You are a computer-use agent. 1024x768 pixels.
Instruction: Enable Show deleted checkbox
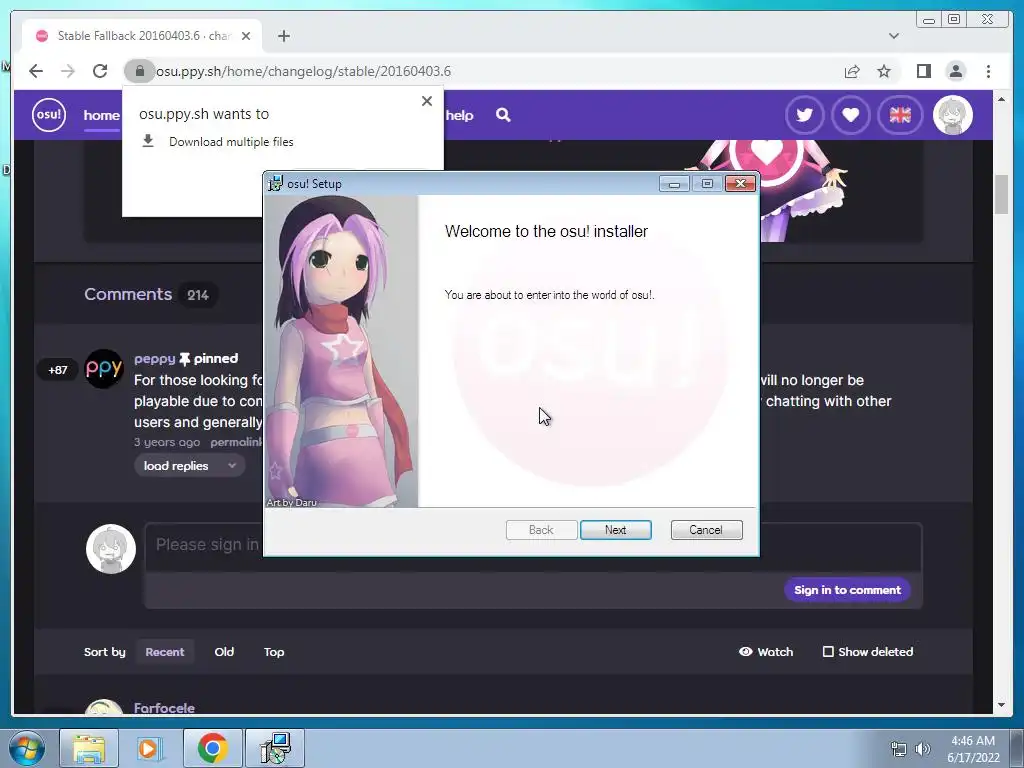828,652
